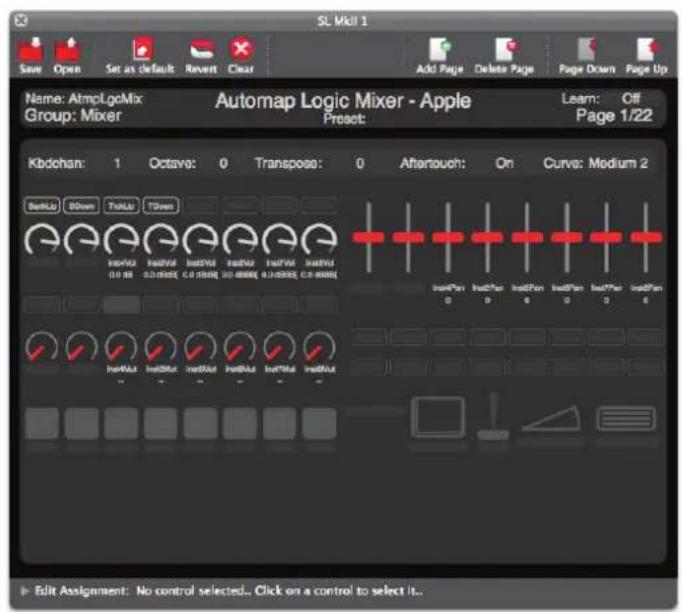
Task: Click the Save toolbar icon
Action: 30,50
